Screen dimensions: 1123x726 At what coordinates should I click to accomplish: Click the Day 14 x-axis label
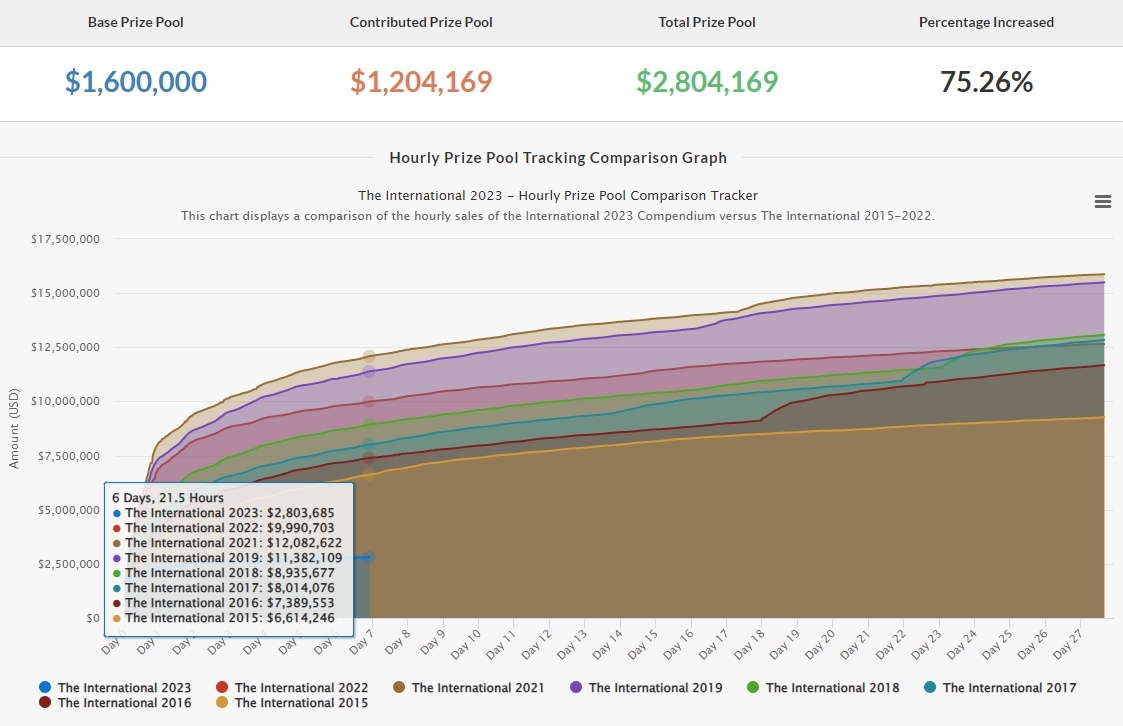[x=609, y=643]
